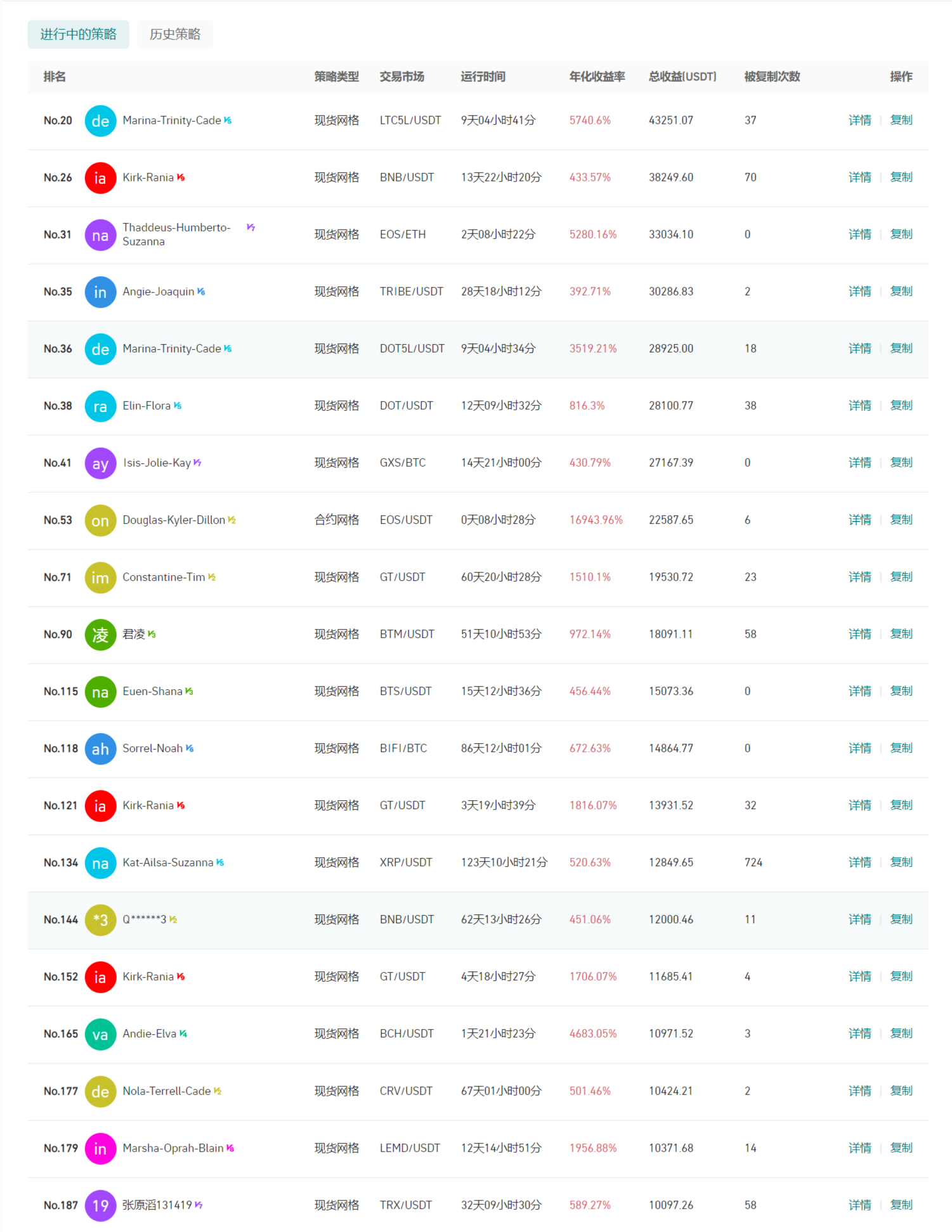Click 复制 for the BTS/USDT strategy

(901, 691)
